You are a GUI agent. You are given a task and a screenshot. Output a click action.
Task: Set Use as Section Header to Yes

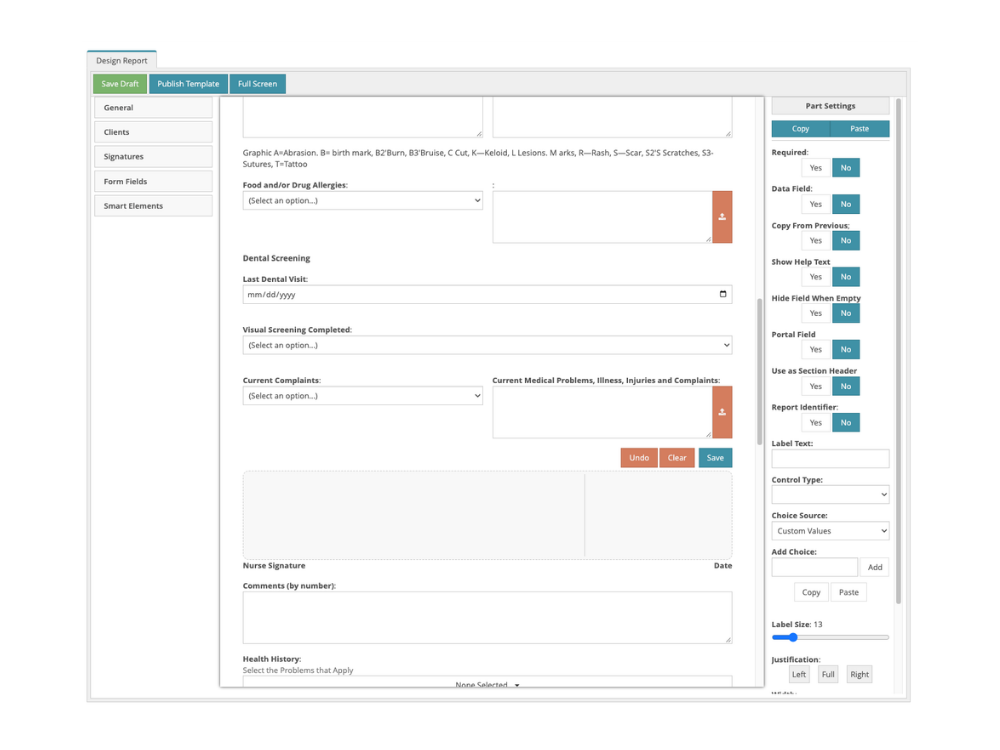(x=816, y=386)
